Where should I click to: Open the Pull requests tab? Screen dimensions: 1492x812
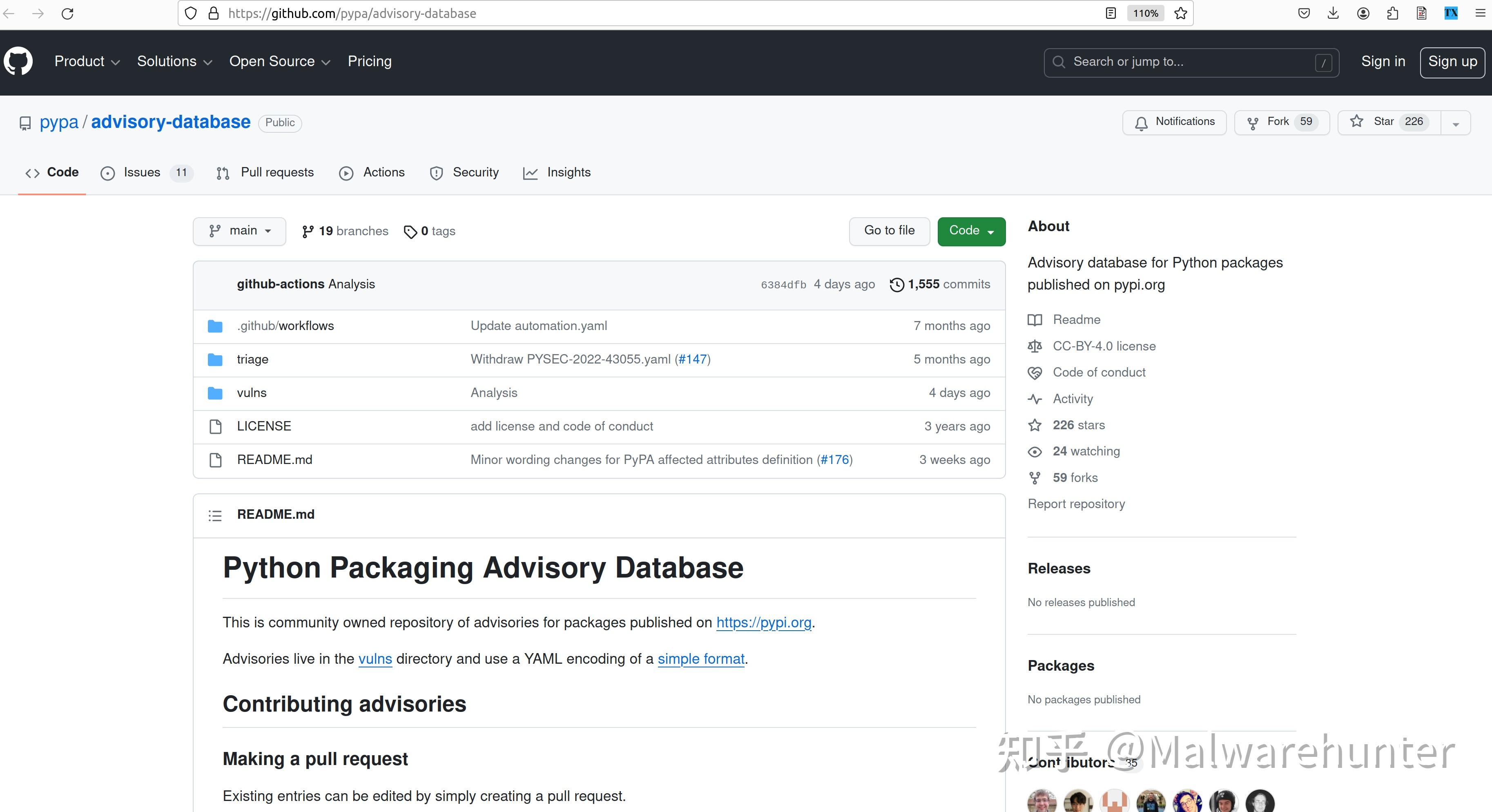[x=277, y=173]
